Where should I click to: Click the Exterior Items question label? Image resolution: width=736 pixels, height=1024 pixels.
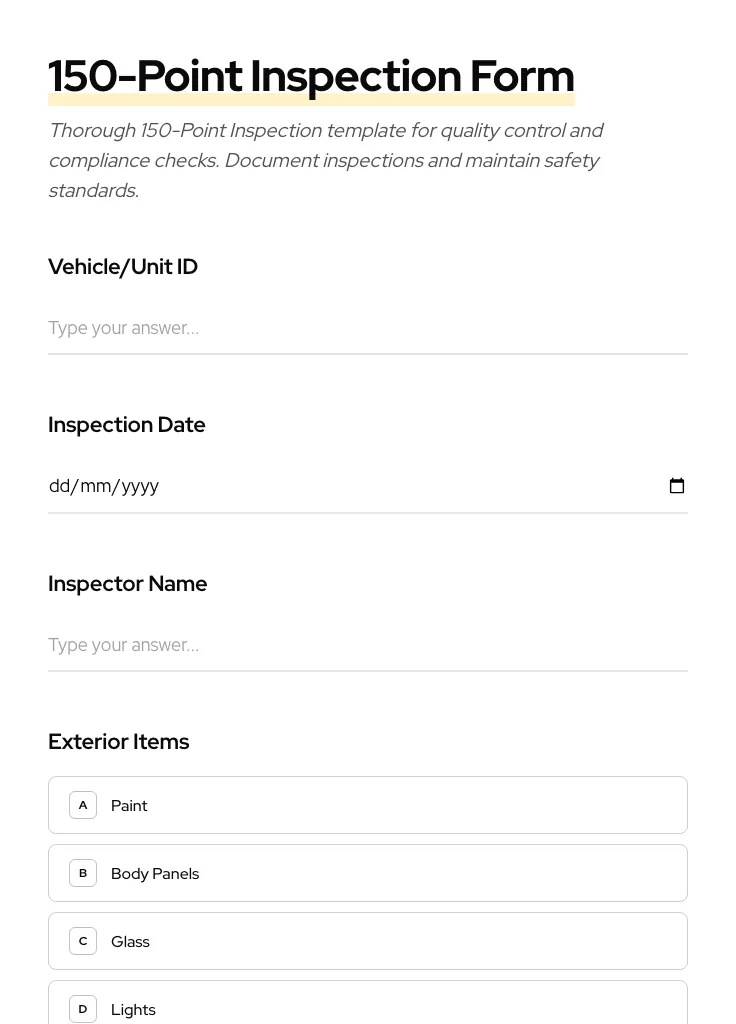tap(119, 742)
